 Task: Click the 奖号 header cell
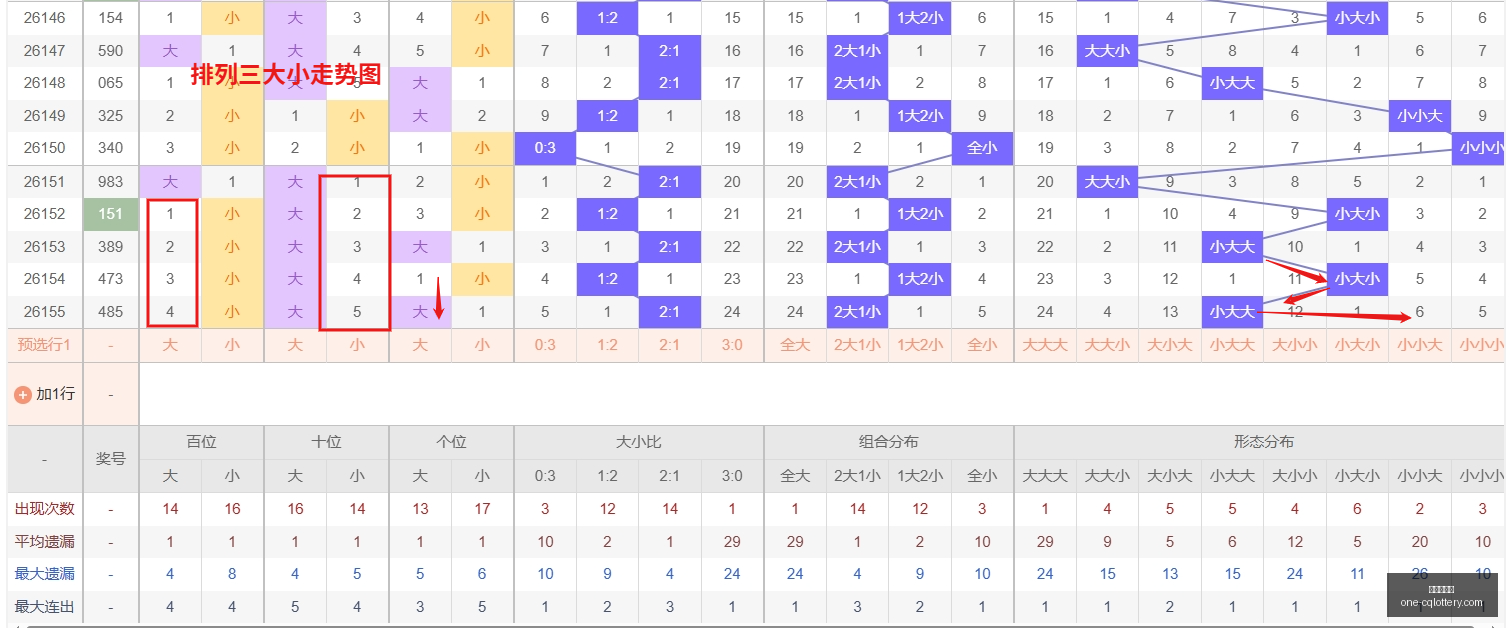pos(111,459)
